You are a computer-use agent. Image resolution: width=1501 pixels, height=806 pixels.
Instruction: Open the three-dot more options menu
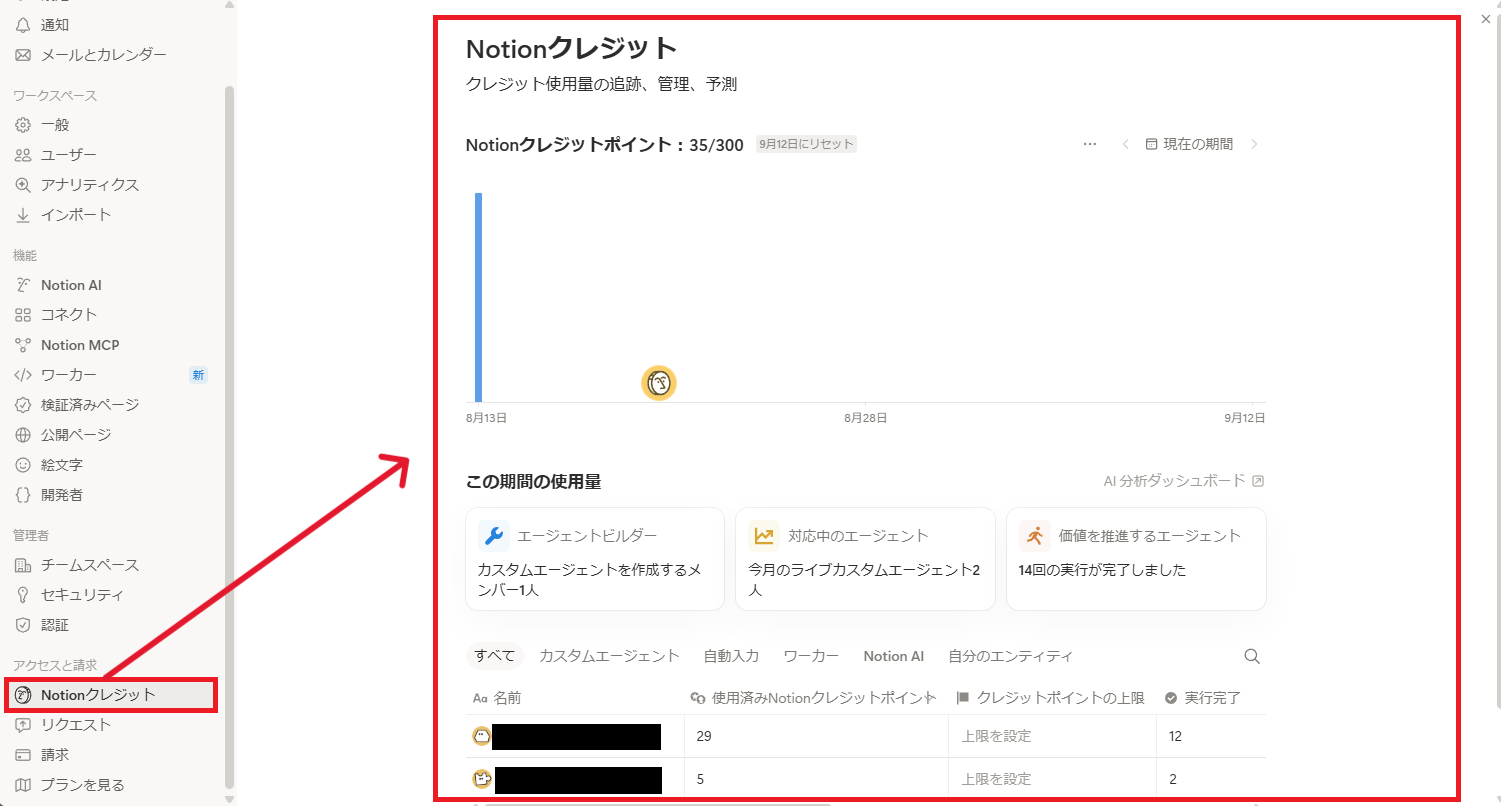1090,144
